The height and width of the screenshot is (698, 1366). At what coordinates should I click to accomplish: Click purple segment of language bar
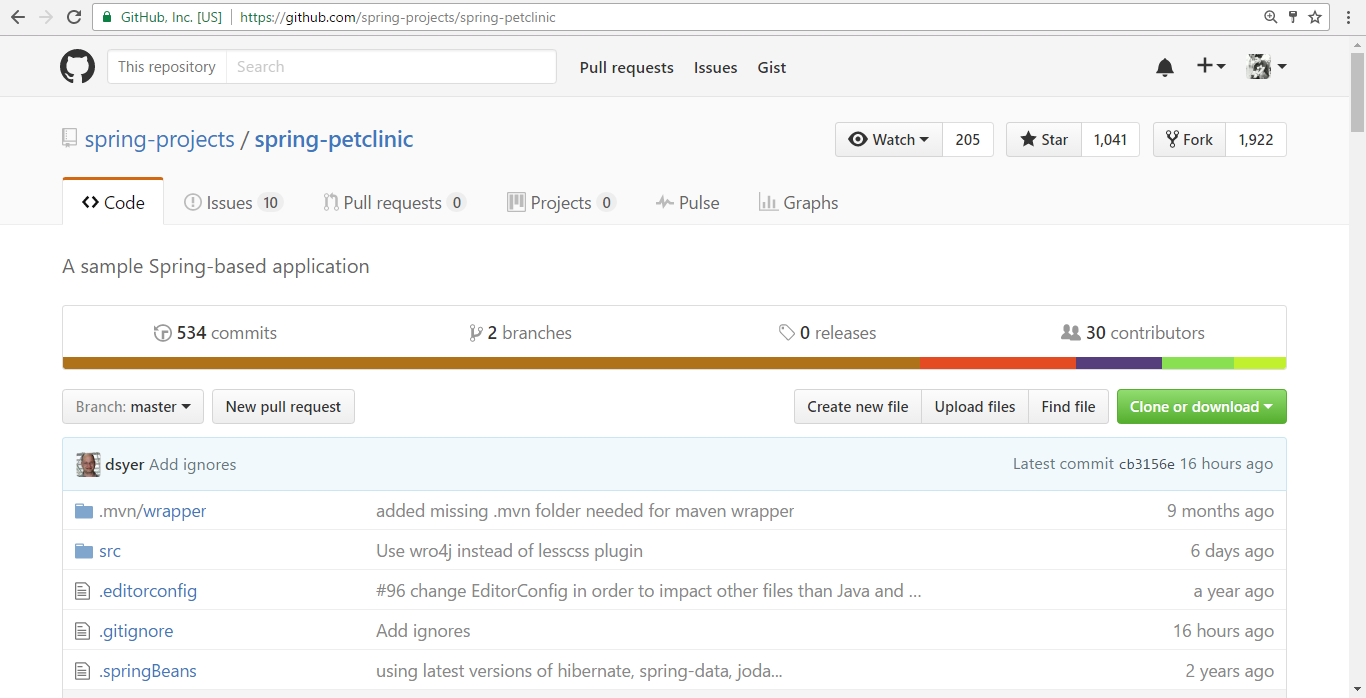pos(1119,364)
